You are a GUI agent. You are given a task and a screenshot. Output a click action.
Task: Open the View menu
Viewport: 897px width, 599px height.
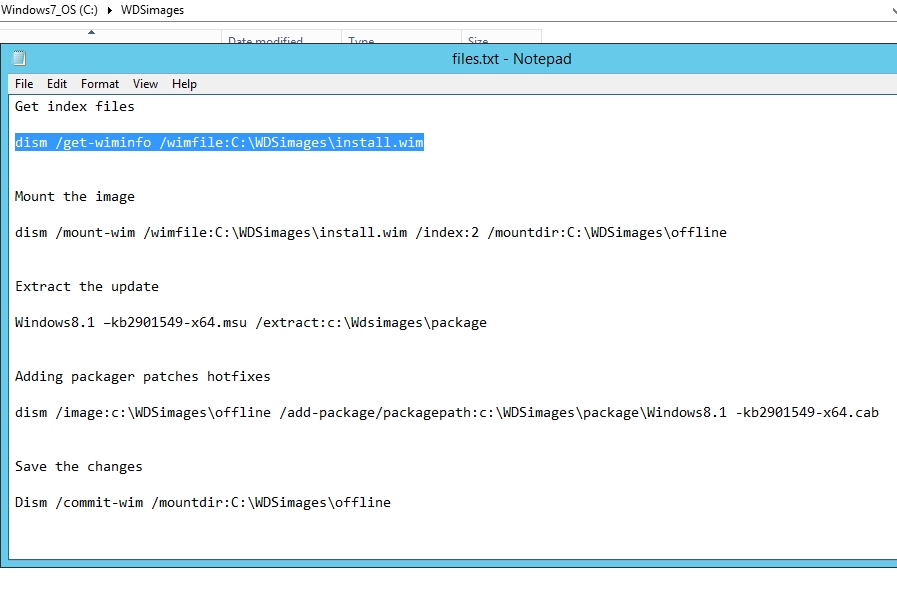(146, 84)
